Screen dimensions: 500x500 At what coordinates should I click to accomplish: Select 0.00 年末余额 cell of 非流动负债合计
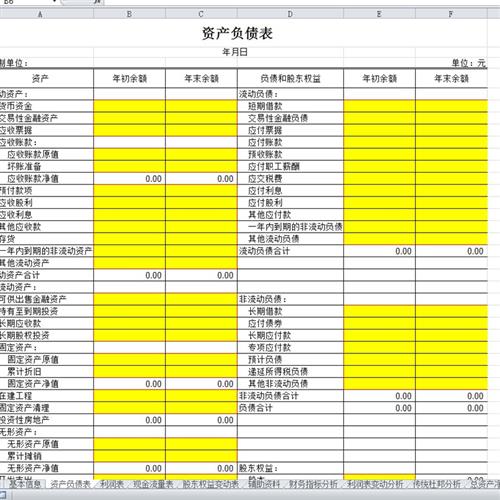coord(451,396)
